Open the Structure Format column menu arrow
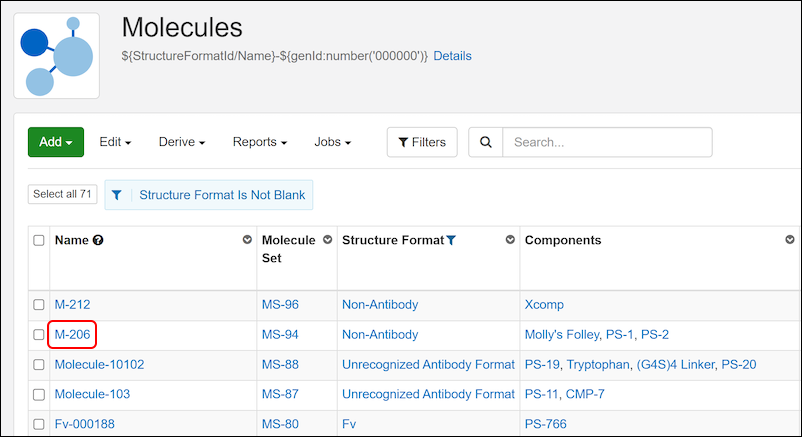 tap(510, 239)
